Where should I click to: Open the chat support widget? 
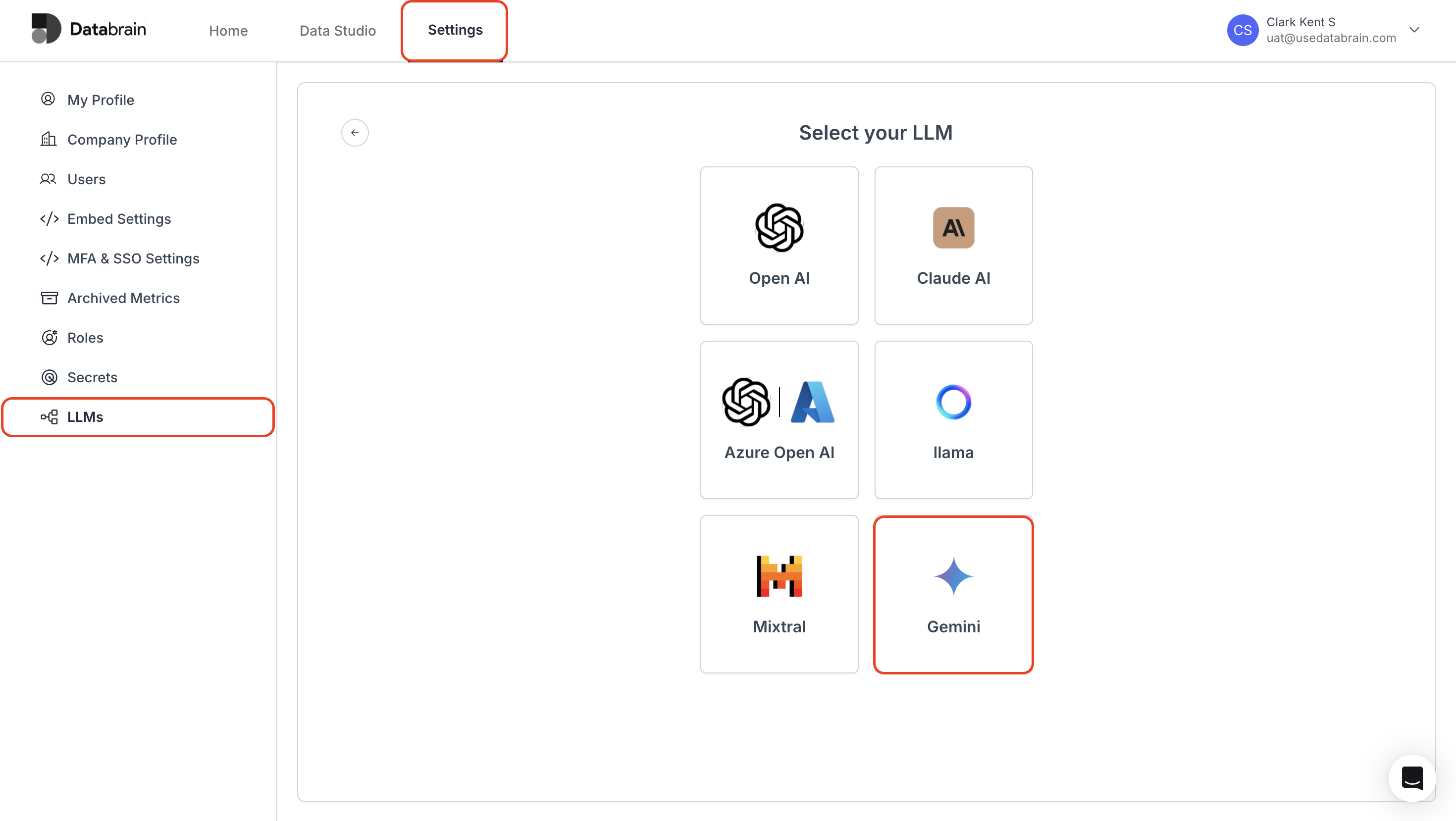tap(1411, 777)
